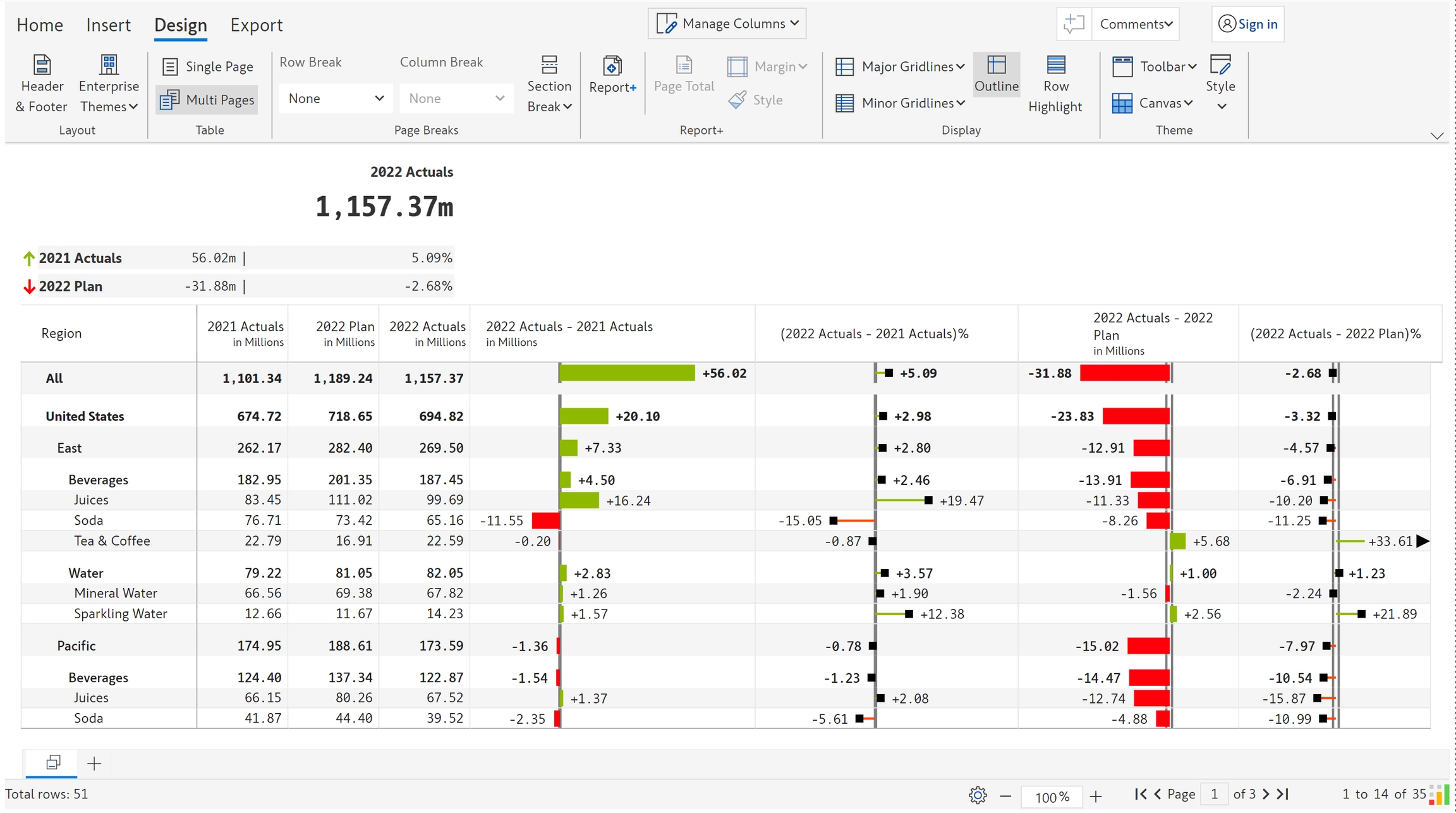Image resolution: width=1456 pixels, height=813 pixels.
Task: Select Multi Pages table mode
Action: (x=207, y=100)
